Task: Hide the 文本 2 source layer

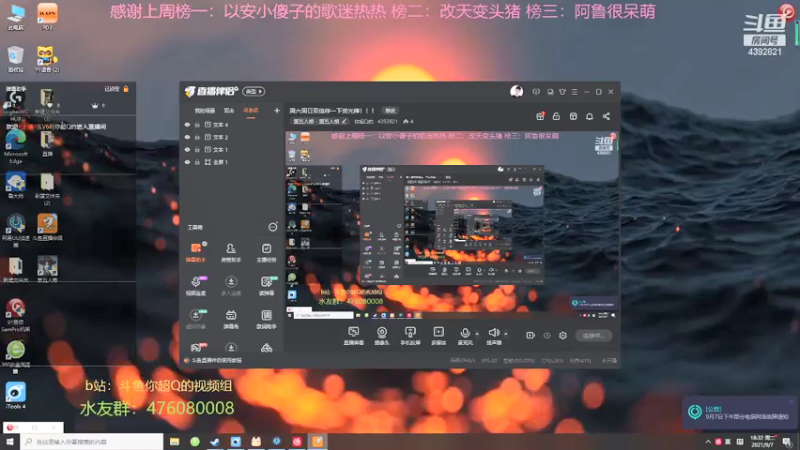Action: (x=187, y=137)
